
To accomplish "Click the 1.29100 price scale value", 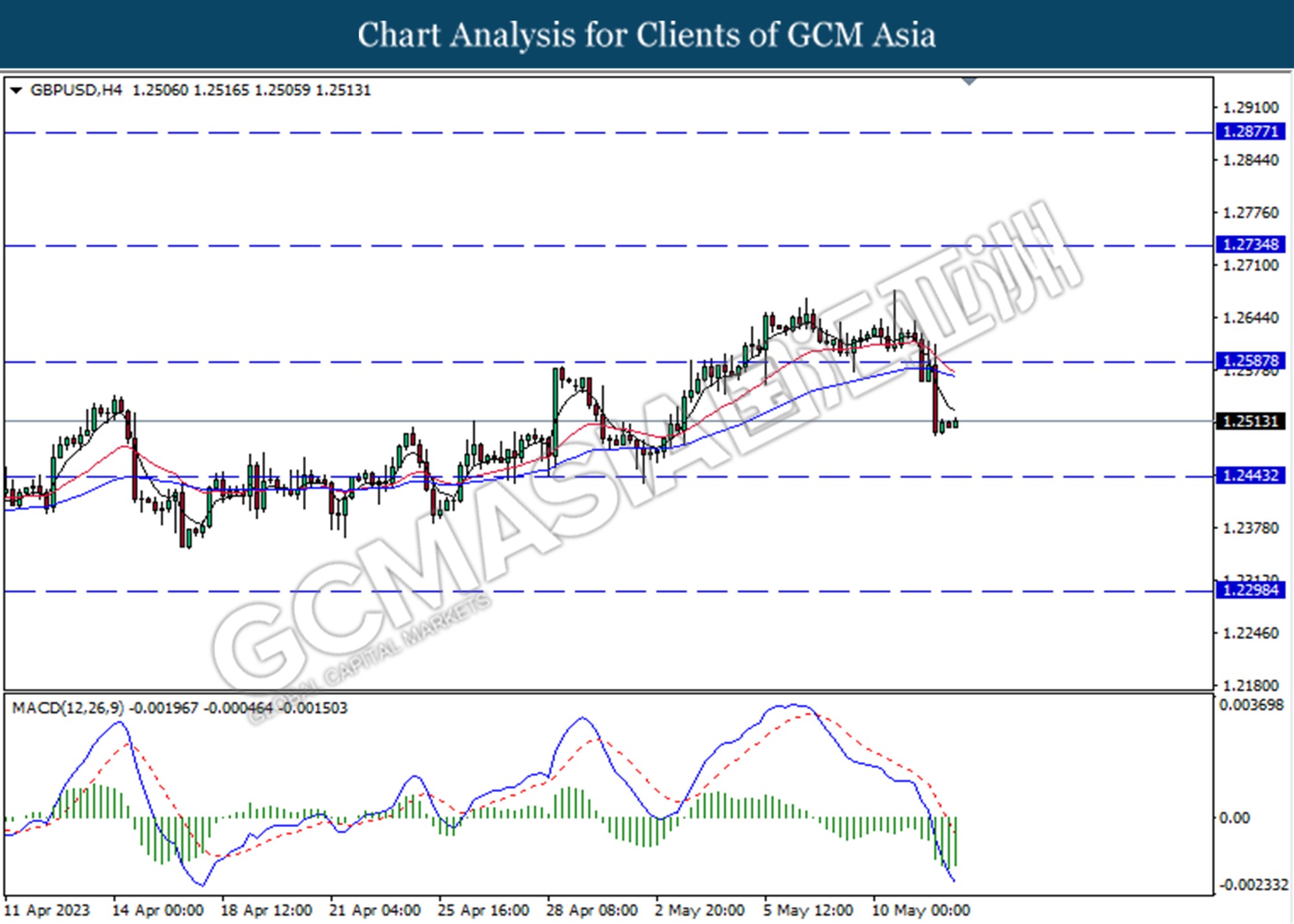I will coord(1251,107).
